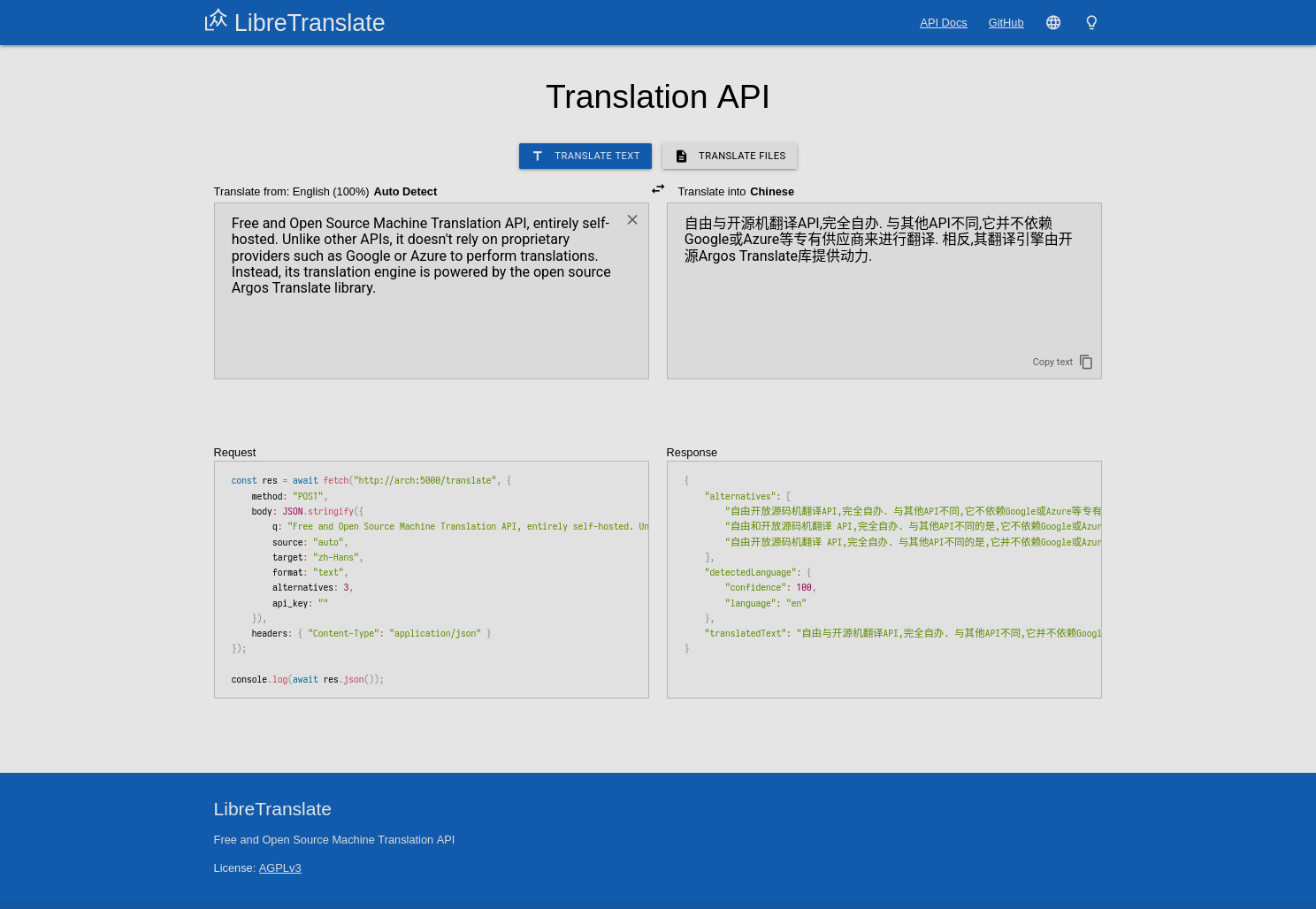Click the console.log line in Request
1316x909 pixels.
[x=308, y=680]
